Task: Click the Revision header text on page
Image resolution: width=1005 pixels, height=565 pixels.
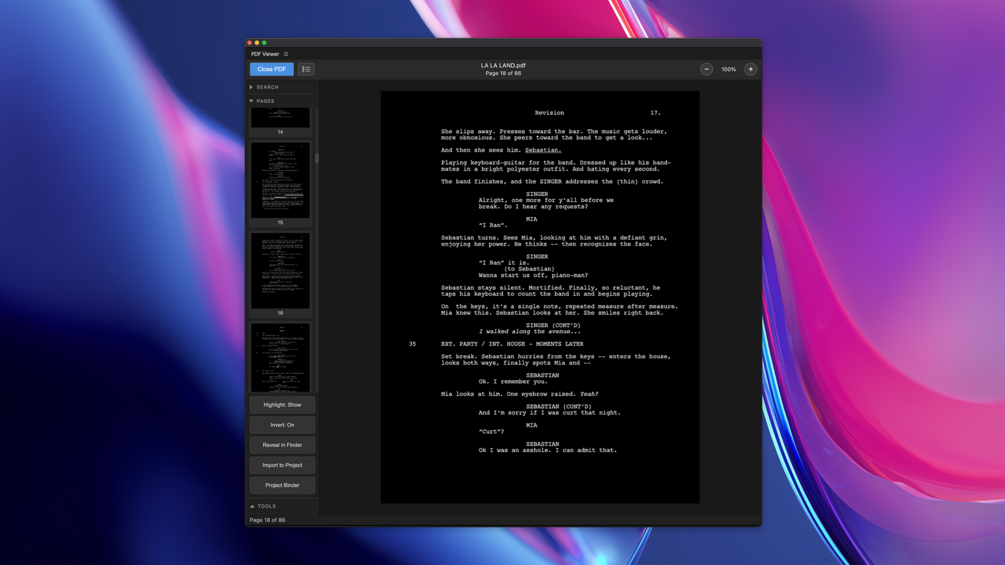Action: tap(549, 113)
